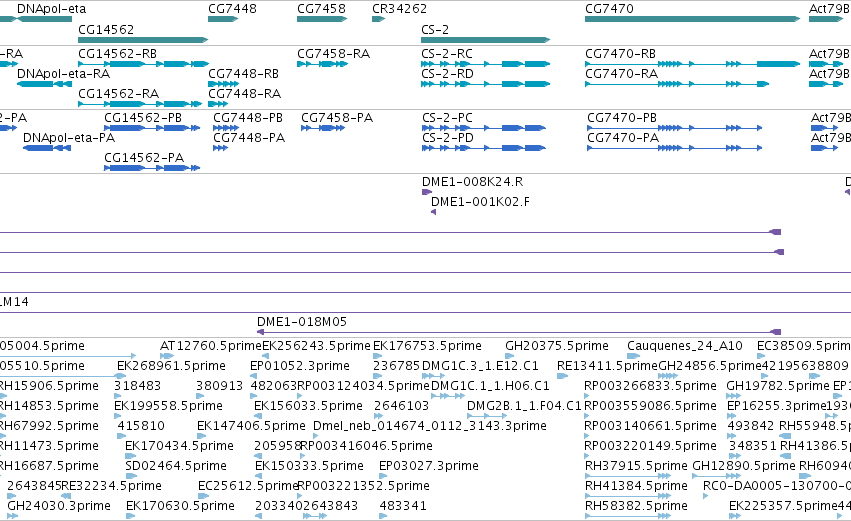The width and height of the screenshot is (851, 521).
Task: Select RH37915.5prime EST feature
Action: 628,475
